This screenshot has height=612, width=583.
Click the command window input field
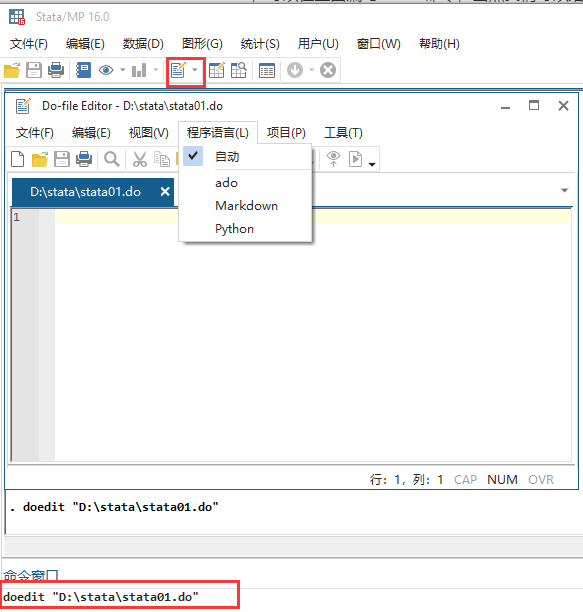pyautogui.click(x=292, y=597)
